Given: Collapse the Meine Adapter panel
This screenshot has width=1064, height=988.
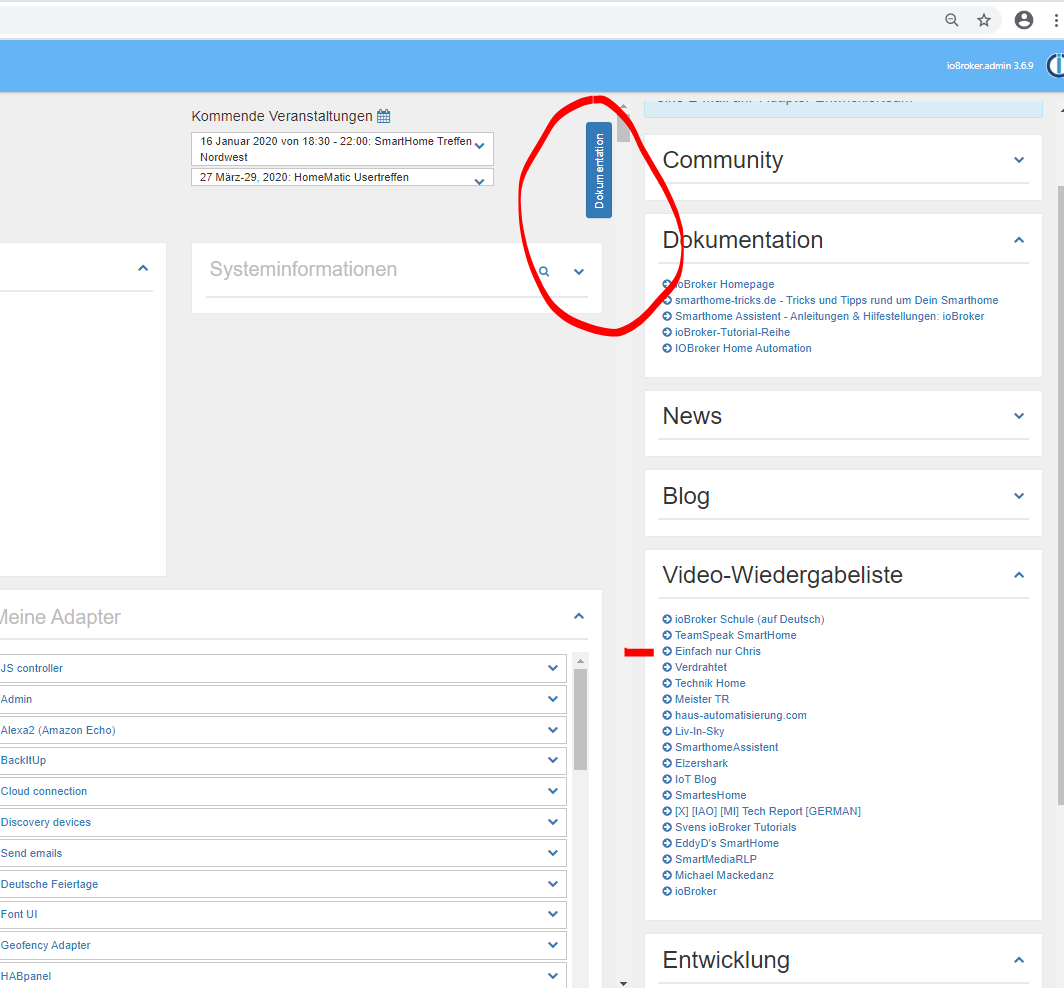Looking at the screenshot, I should pos(579,616).
